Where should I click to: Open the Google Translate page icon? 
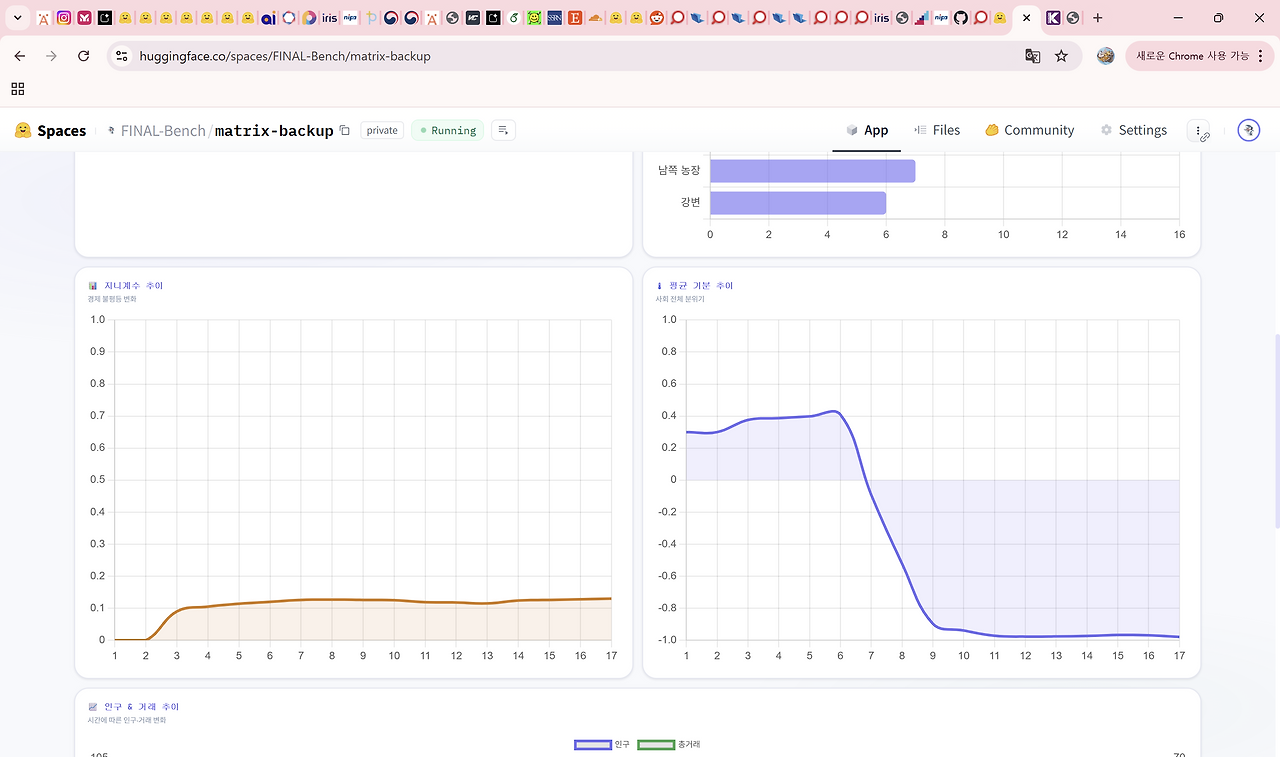[1033, 56]
